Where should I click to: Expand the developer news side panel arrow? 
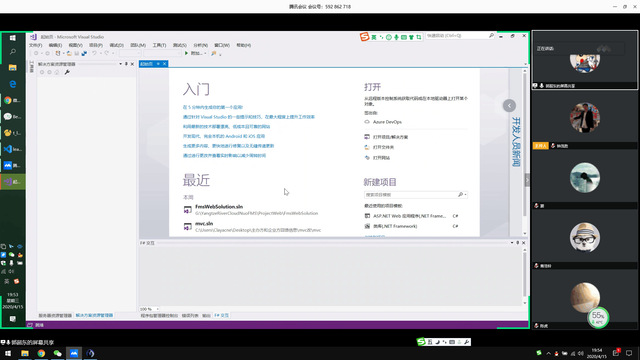[509, 106]
